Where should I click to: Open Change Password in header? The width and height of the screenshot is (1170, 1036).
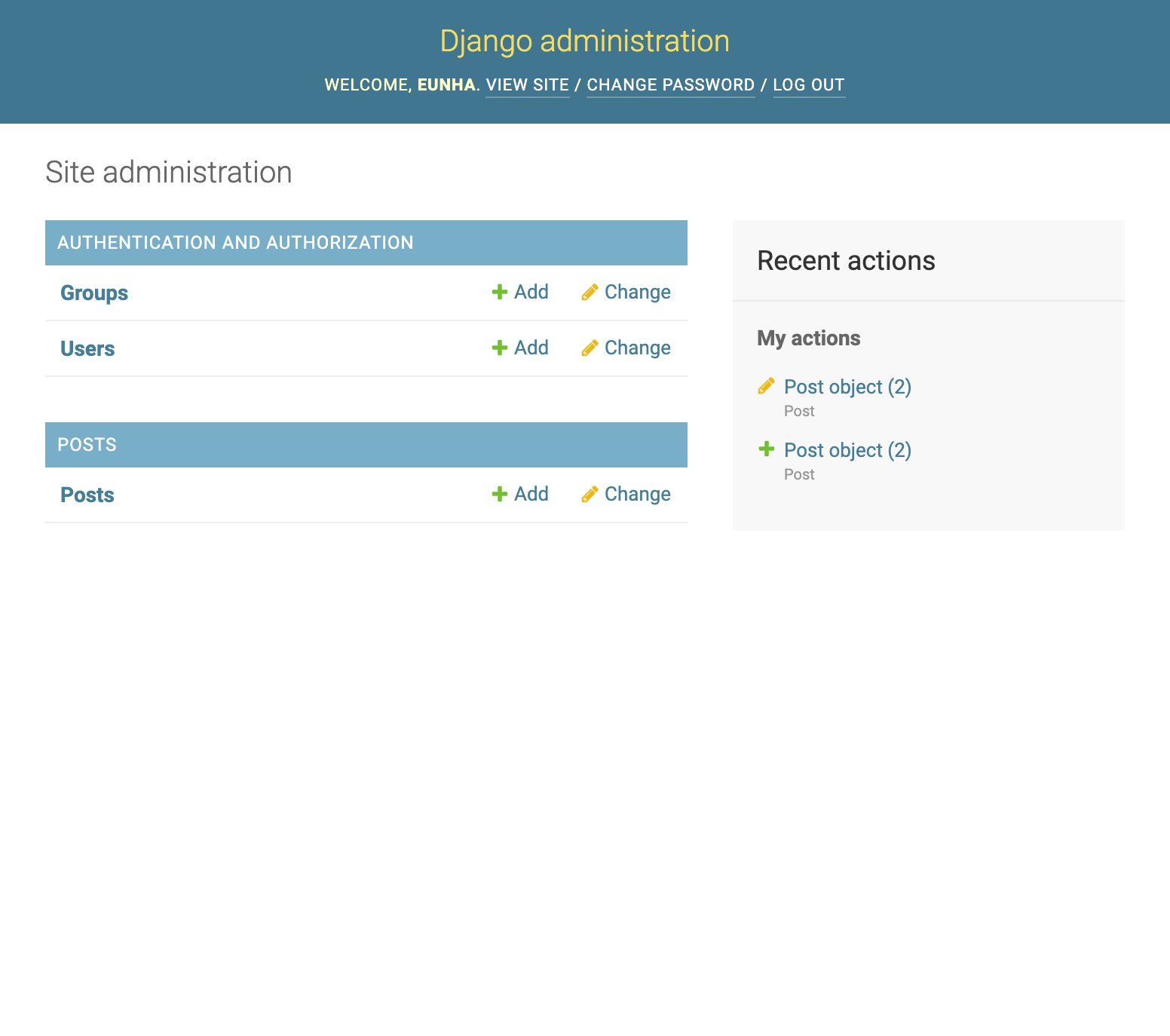pyautogui.click(x=671, y=84)
